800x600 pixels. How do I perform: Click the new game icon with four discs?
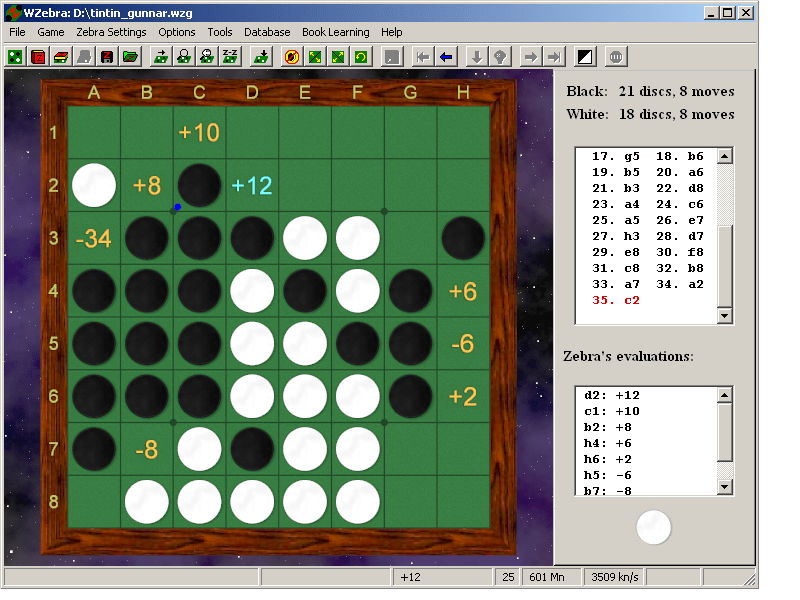tap(15, 57)
